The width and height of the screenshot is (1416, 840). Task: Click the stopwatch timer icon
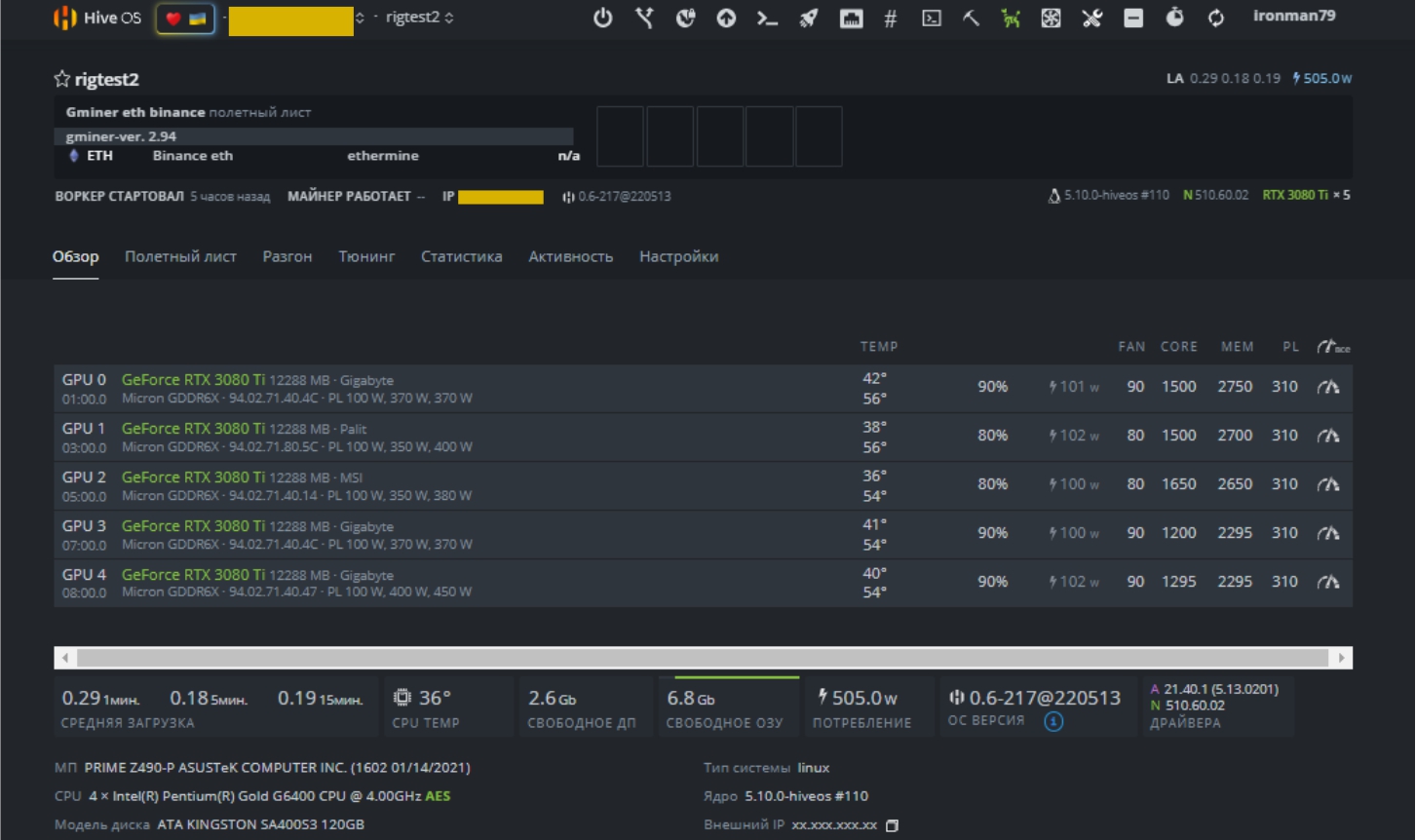(x=1174, y=17)
